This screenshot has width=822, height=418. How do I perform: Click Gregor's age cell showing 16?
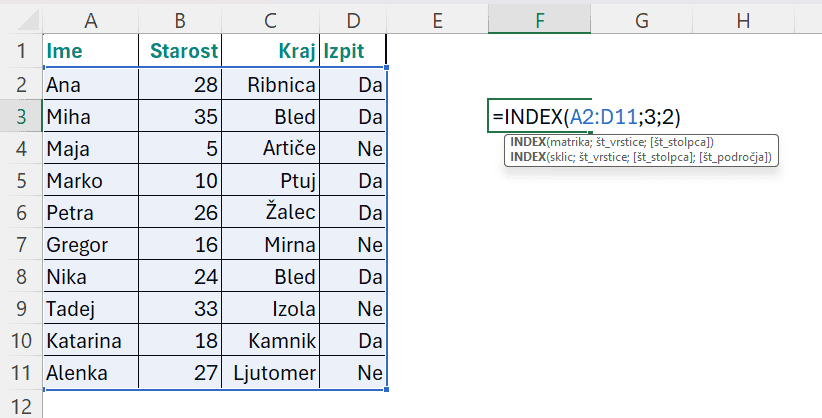[181, 246]
